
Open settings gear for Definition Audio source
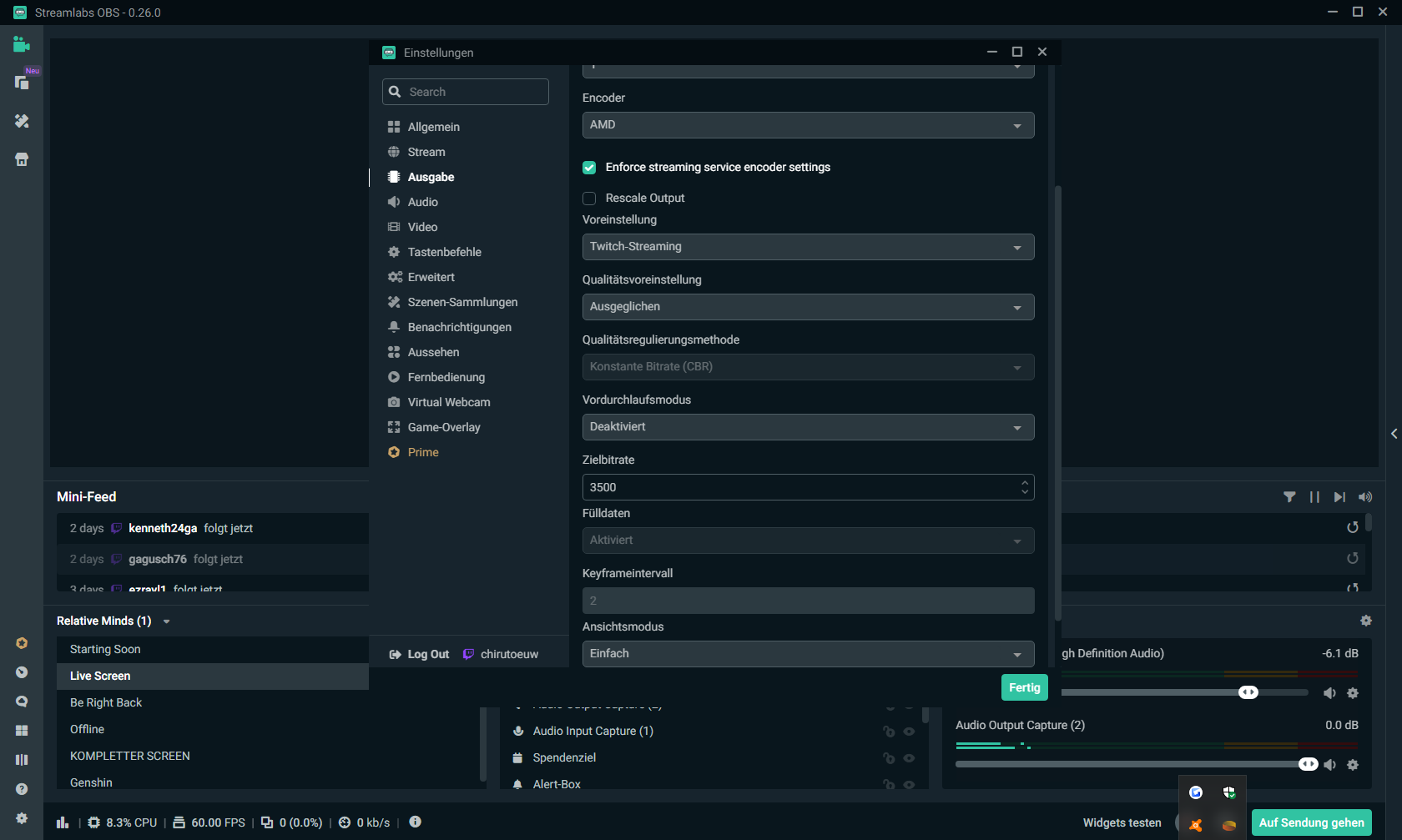point(1353,693)
